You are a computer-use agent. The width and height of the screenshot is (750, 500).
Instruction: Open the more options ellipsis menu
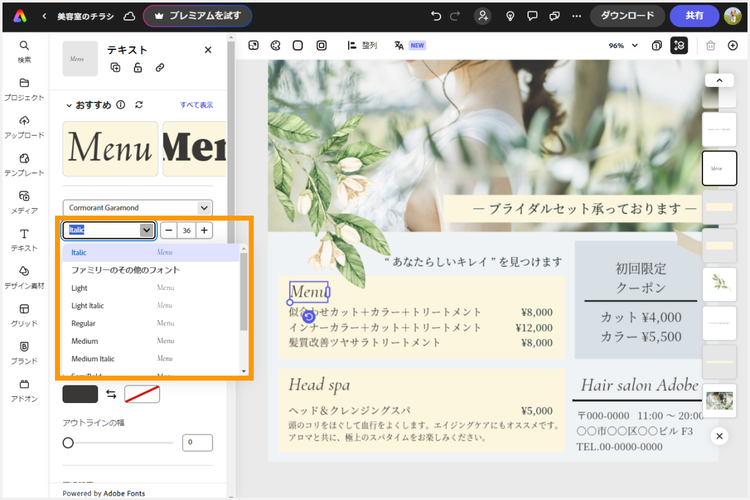point(576,16)
